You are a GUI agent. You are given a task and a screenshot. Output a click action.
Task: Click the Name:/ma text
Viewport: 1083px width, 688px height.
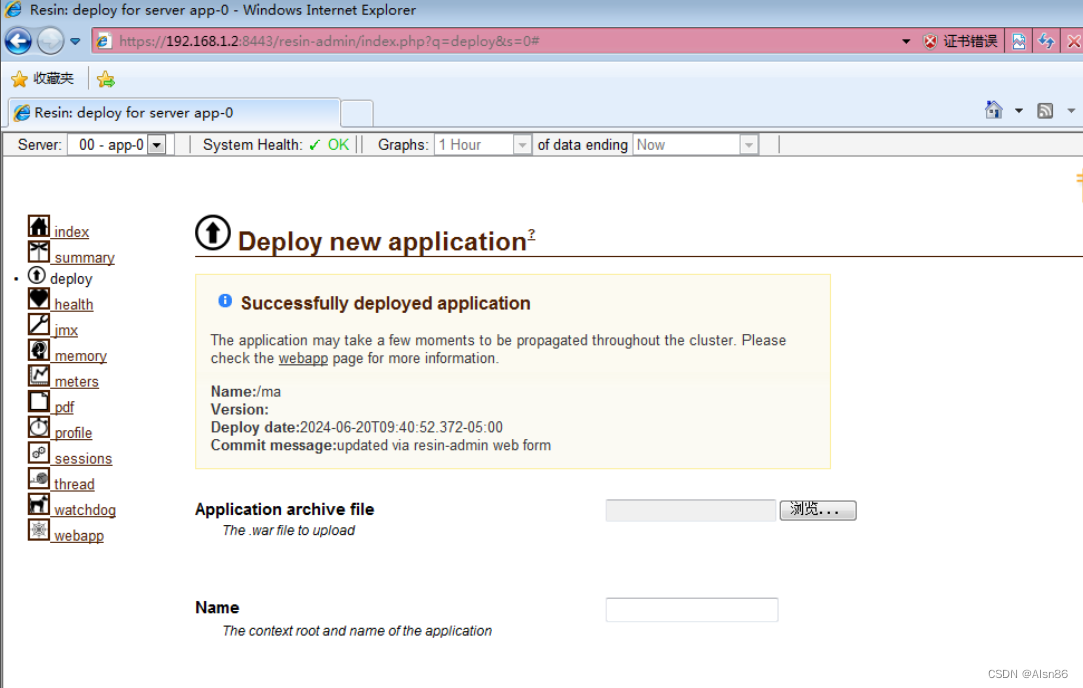[246, 392]
